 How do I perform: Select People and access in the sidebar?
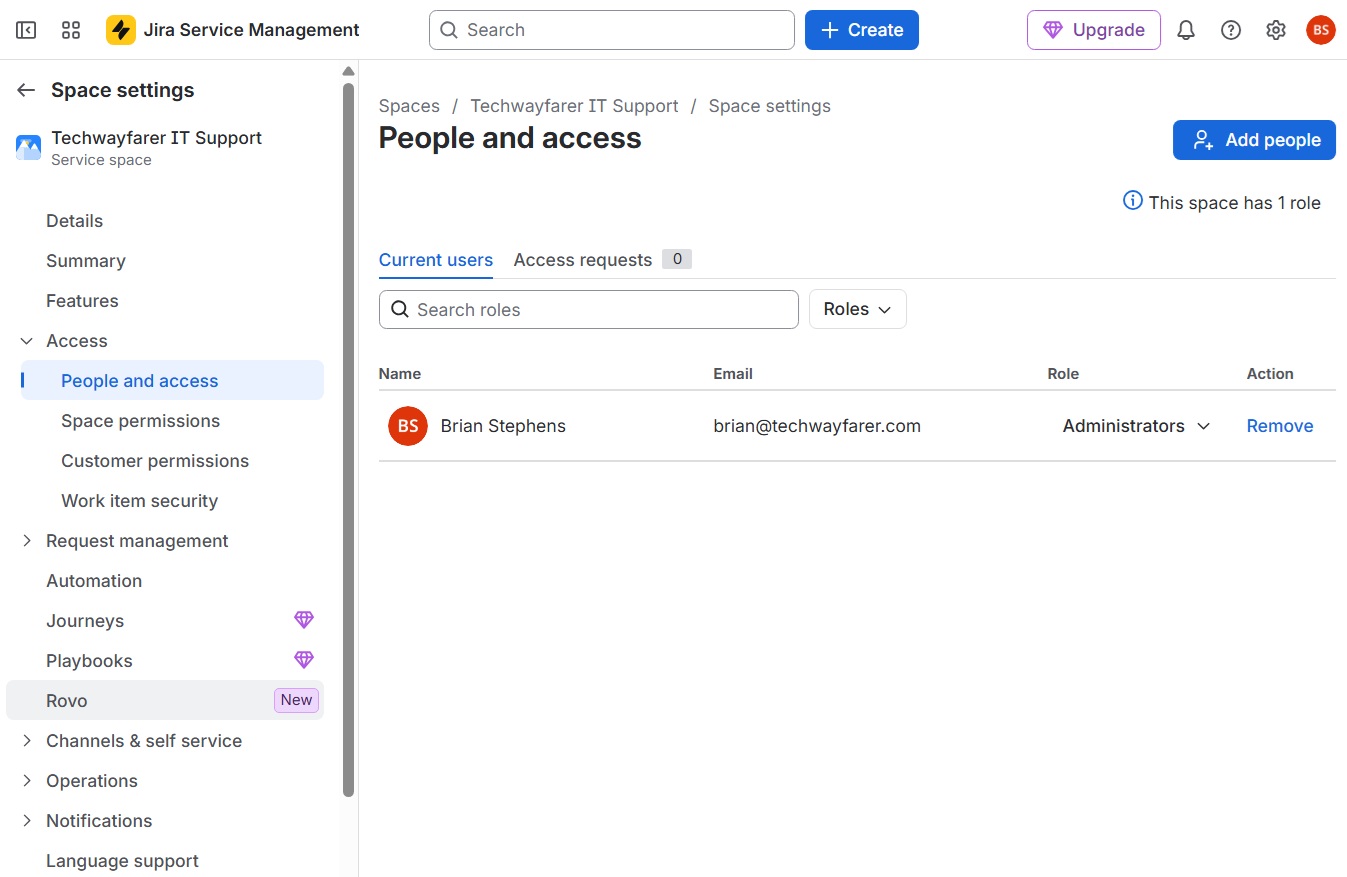pos(172,380)
